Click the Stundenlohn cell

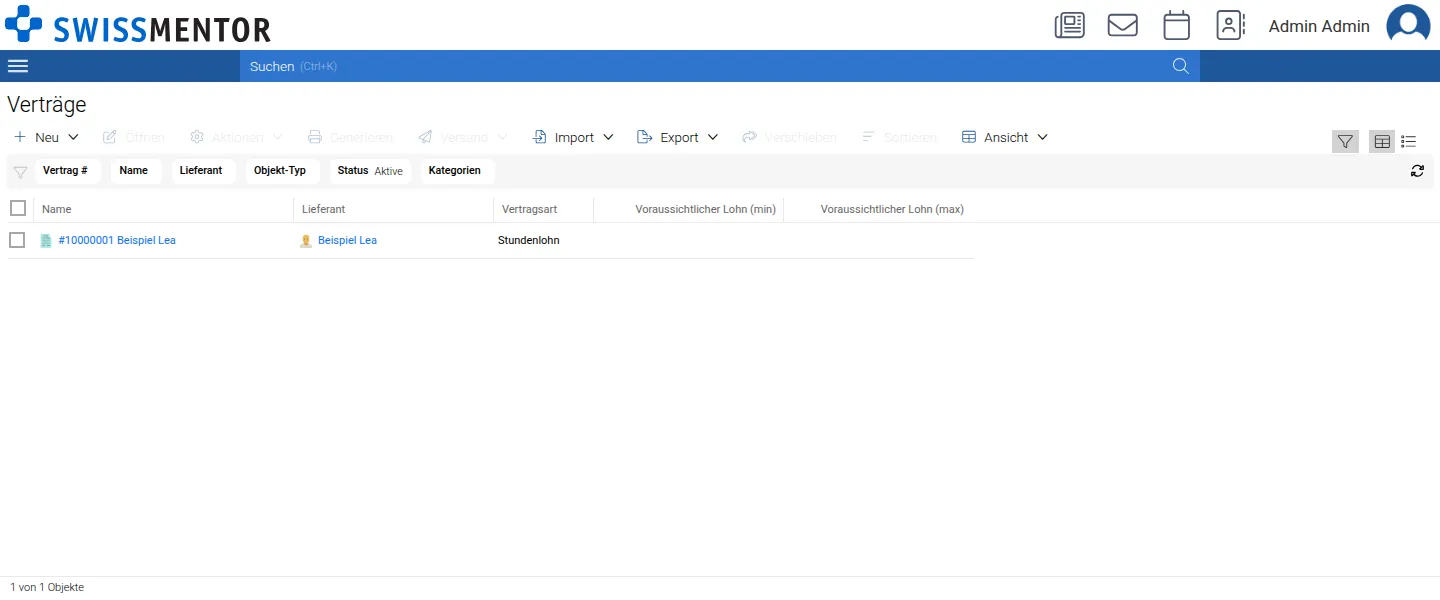tap(529, 241)
